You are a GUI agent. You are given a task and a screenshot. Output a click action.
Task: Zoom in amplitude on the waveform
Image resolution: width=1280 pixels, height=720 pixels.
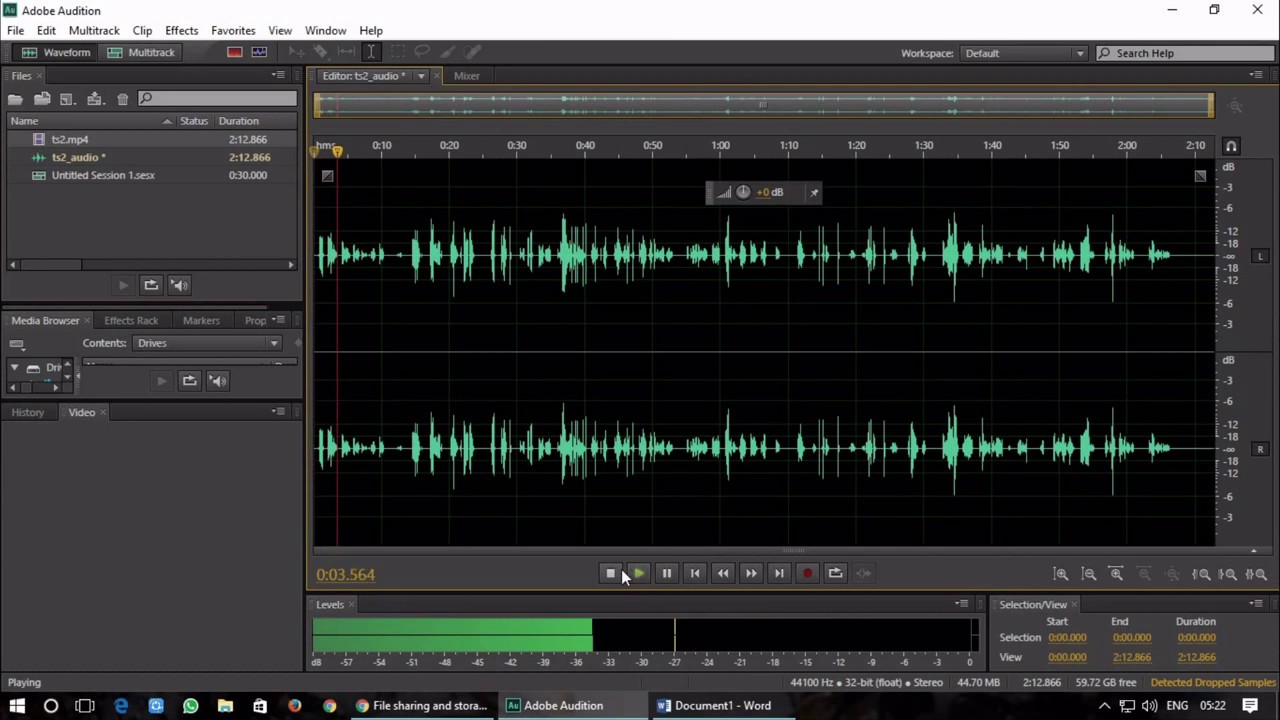[x=1061, y=574]
